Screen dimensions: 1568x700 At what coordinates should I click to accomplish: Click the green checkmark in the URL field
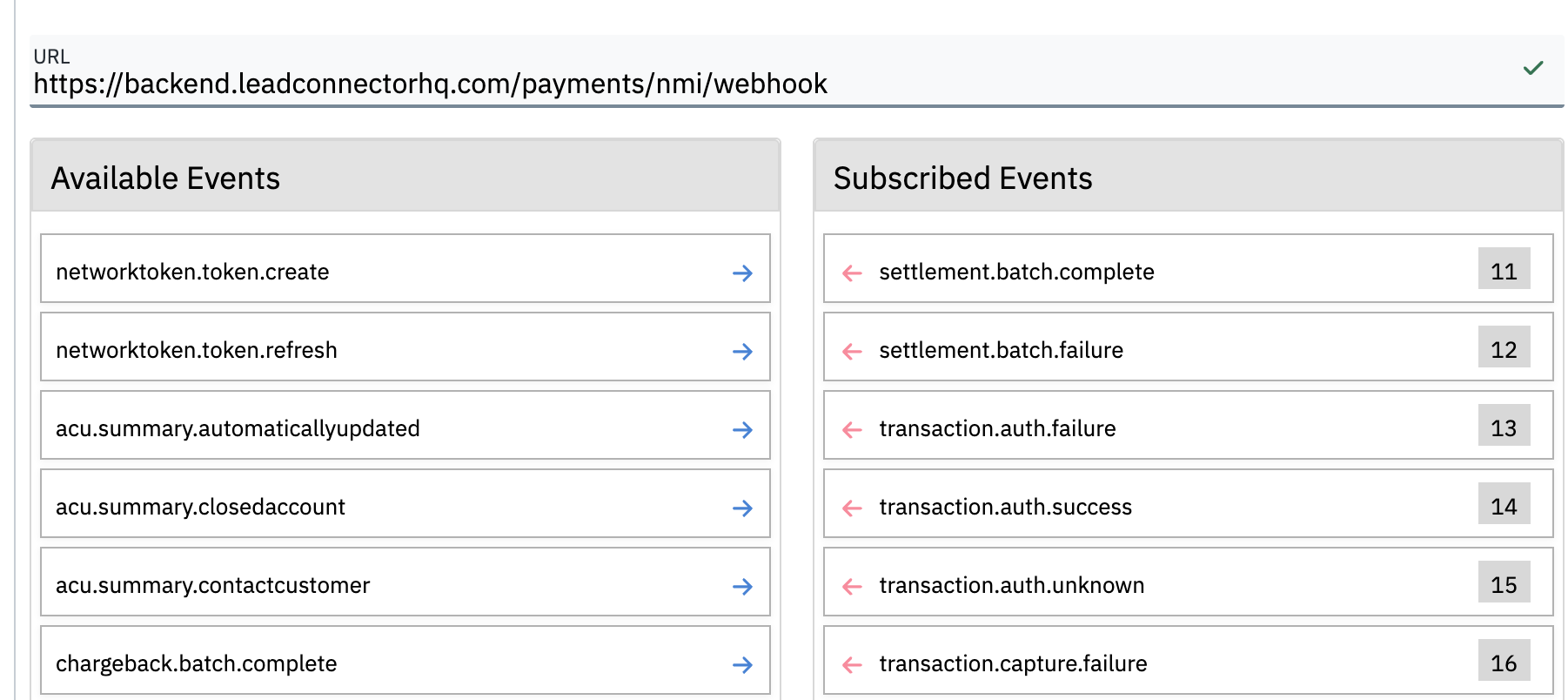1533,68
